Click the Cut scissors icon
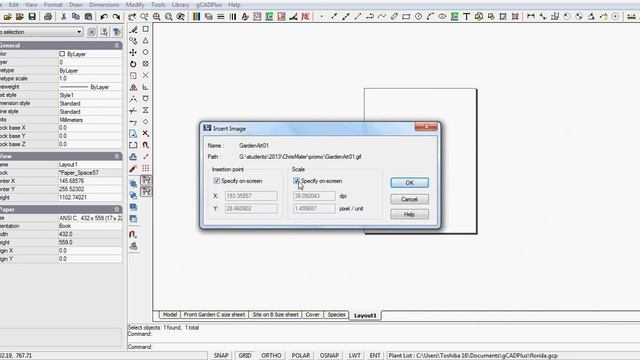The height and width of the screenshot is (360, 640). [x=63, y=17]
